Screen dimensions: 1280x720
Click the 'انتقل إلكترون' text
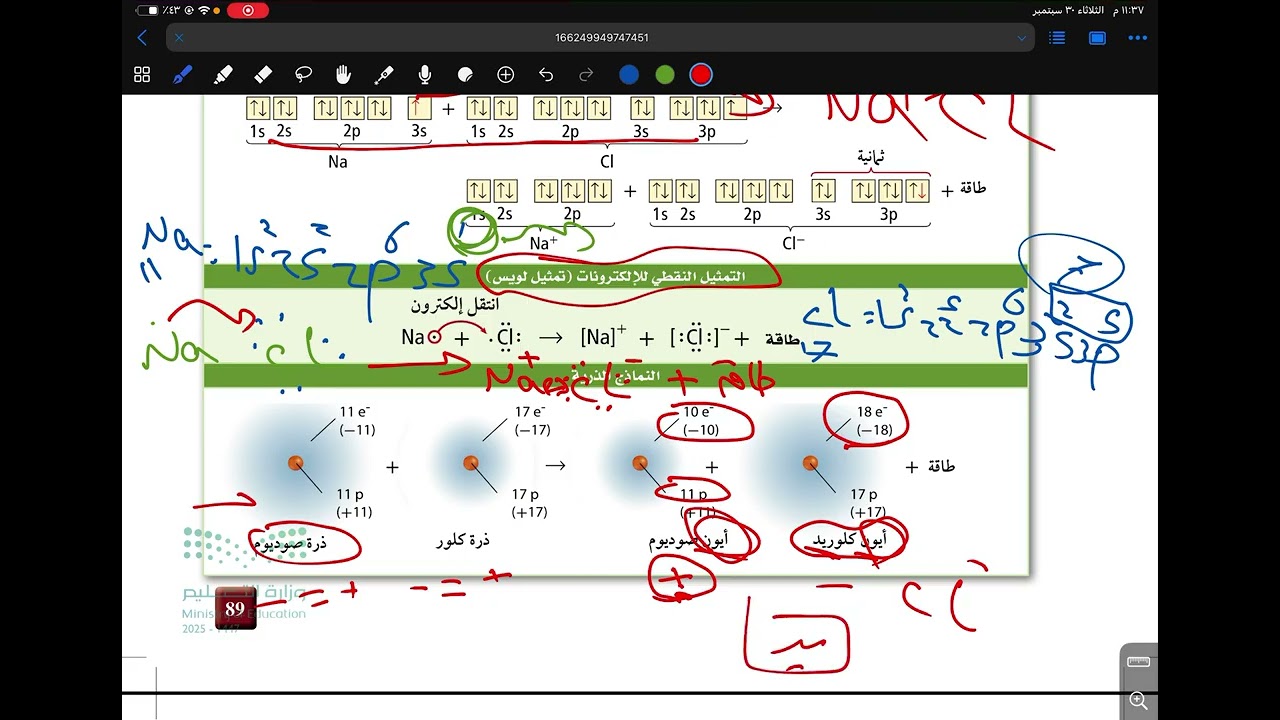coord(455,305)
